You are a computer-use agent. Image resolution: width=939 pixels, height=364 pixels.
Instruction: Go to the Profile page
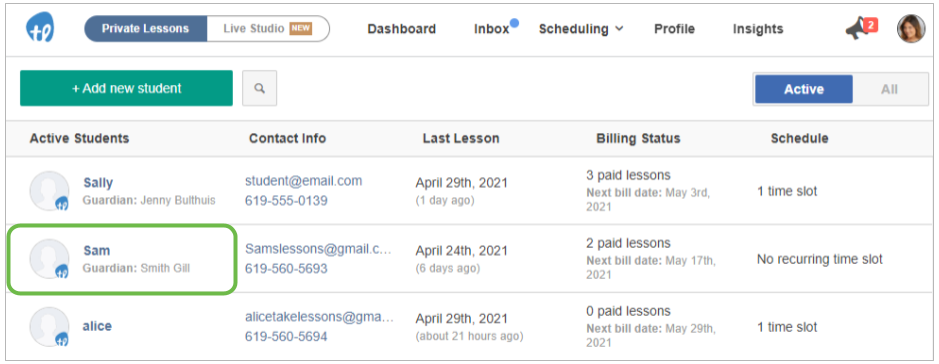[x=674, y=29]
